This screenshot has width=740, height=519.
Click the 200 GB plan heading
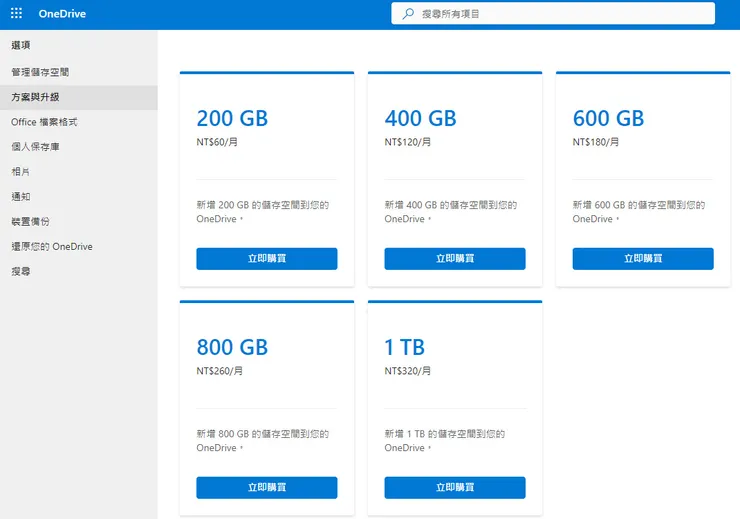(x=232, y=118)
